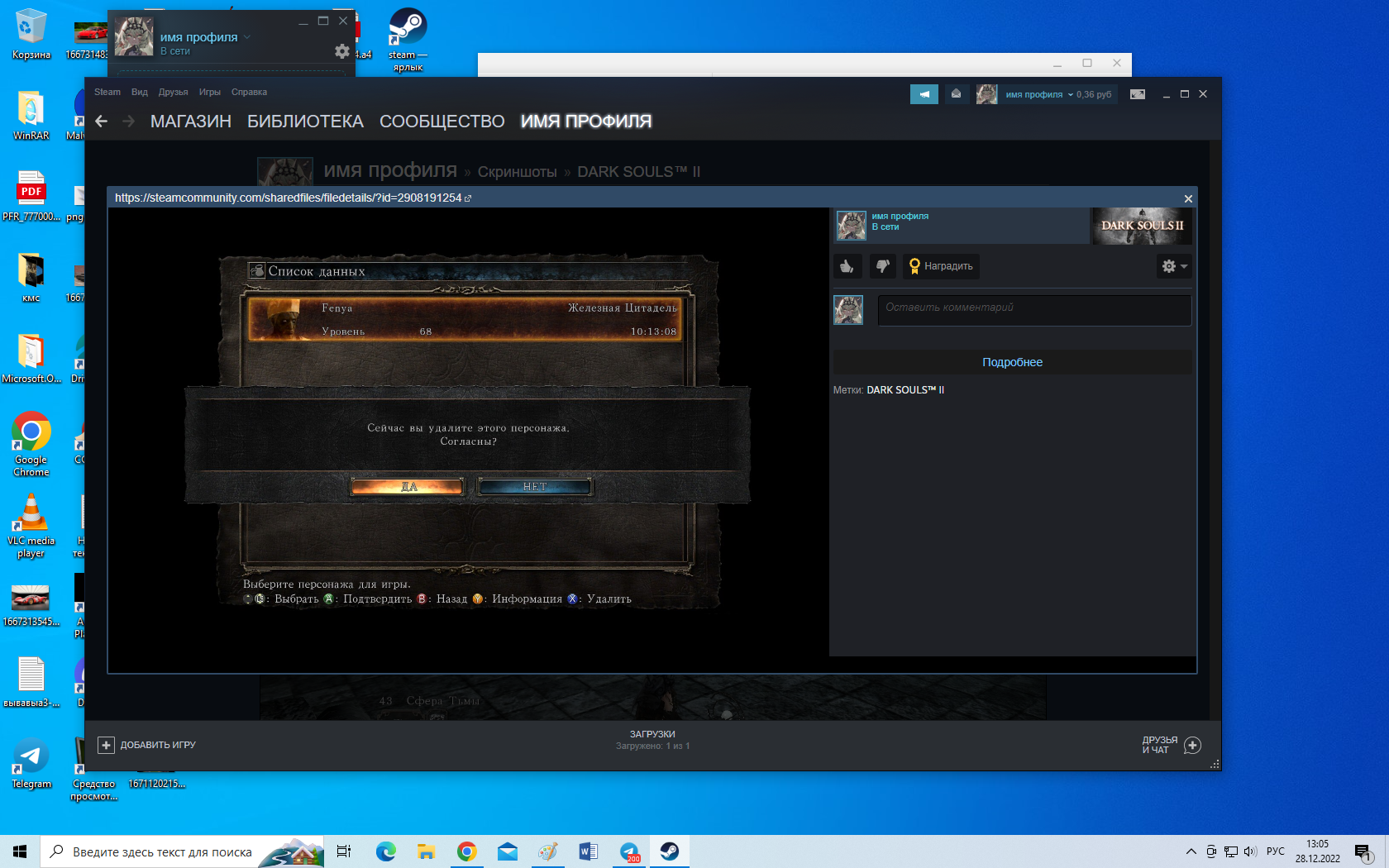Open Telegram desktop shortcut

coord(31,764)
